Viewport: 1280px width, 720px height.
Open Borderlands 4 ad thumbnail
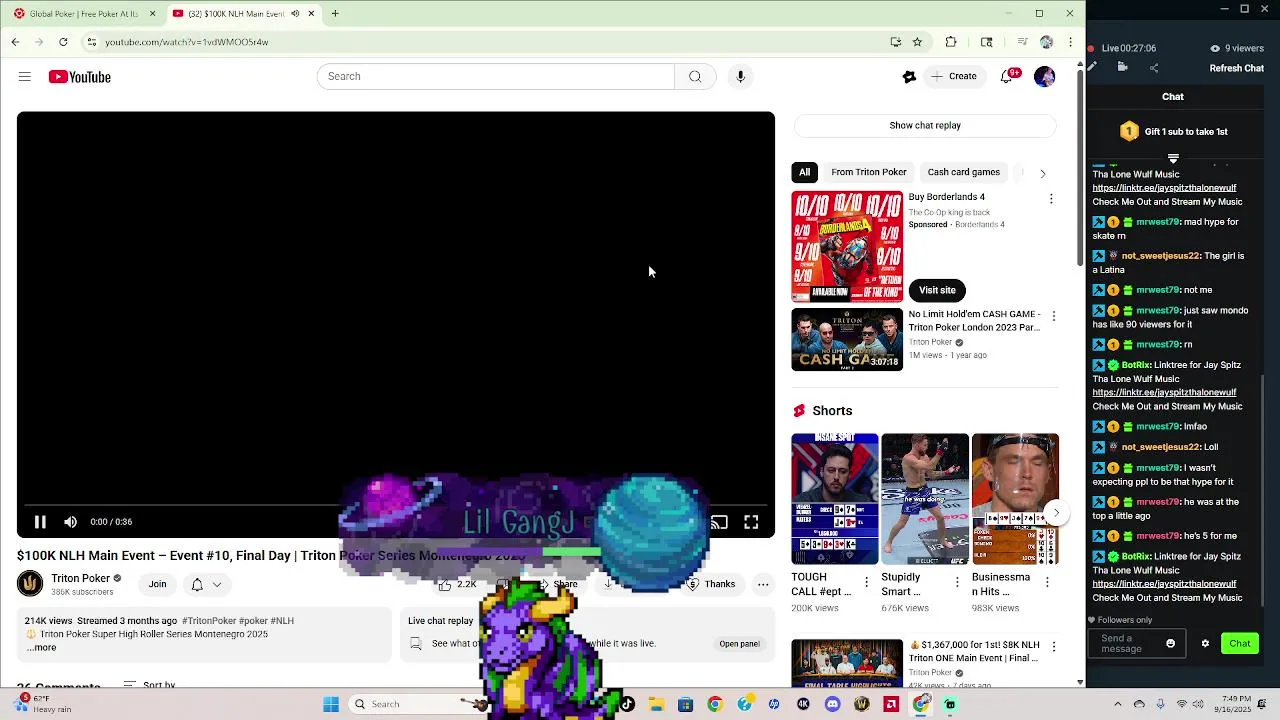click(847, 246)
